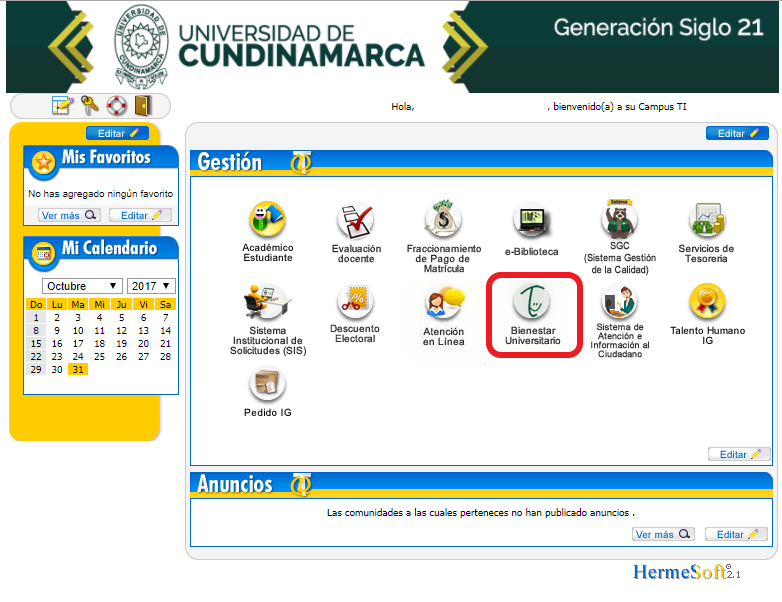Click the 'Generación Siglo 21' banner text
Screen dimensions: 782x602
[x=658, y=27]
